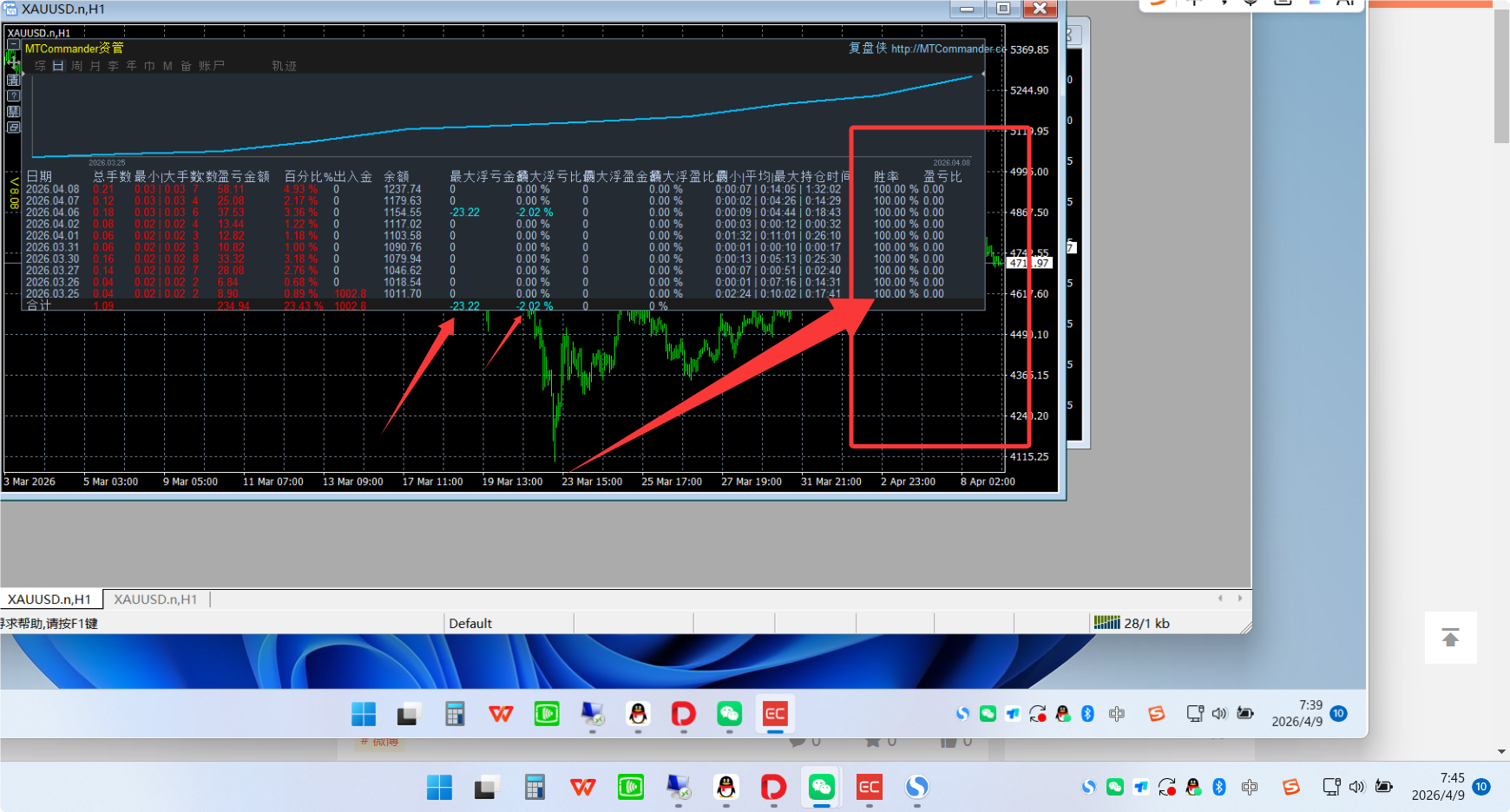Viewport: 1510px width, 812px height.
Task: Click the WeChat icon on the inner screenshot taskbar
Action: (729, 714)
